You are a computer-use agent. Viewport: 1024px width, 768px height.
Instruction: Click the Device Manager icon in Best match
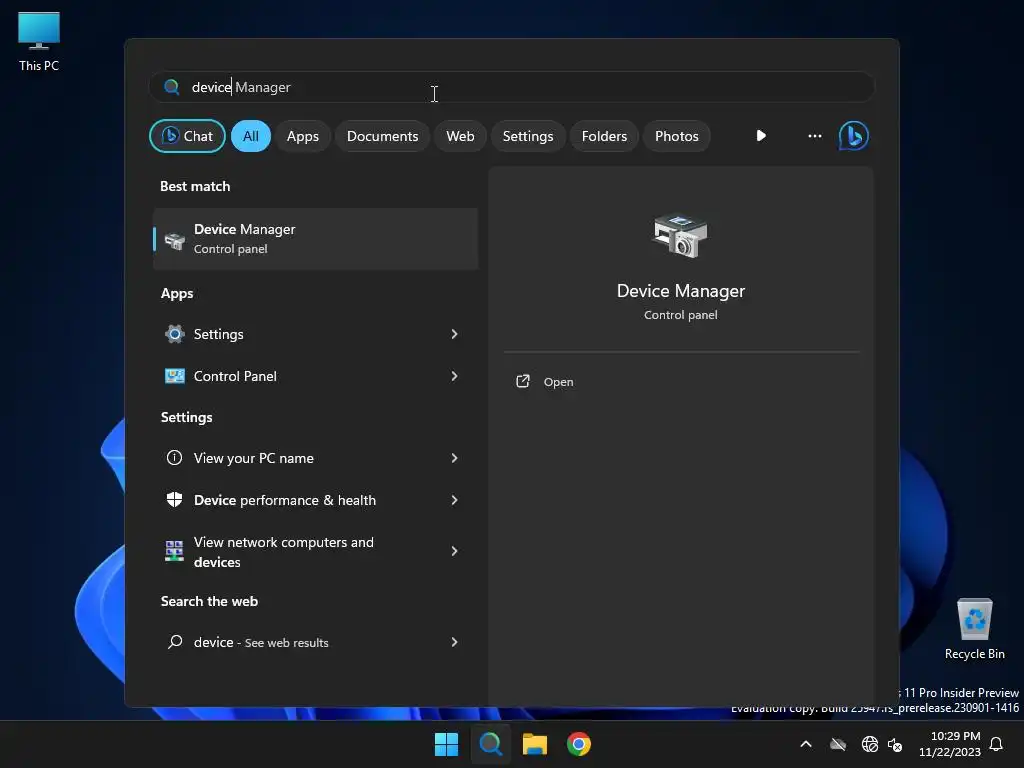pyautogui.click(x=174, y=240)
